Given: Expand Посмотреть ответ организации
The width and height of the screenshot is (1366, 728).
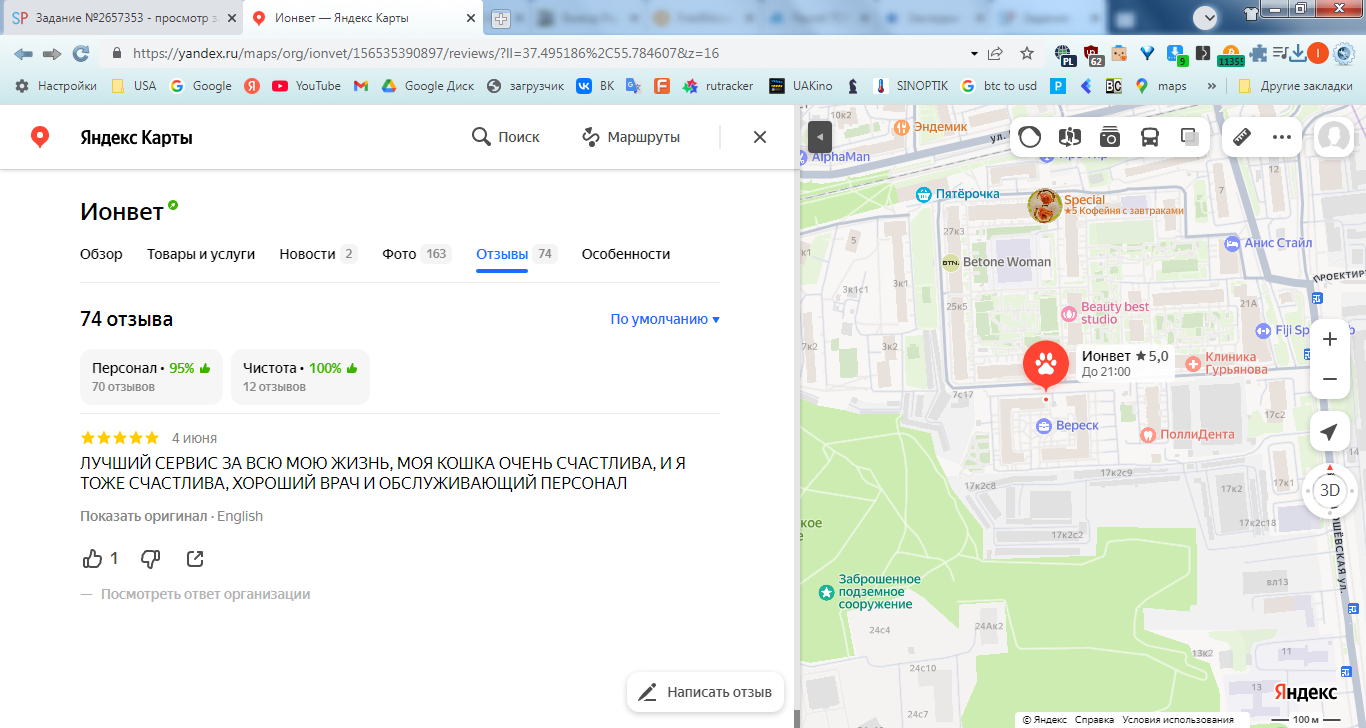Looking at the screenshot, I should [x=206, y=594].
